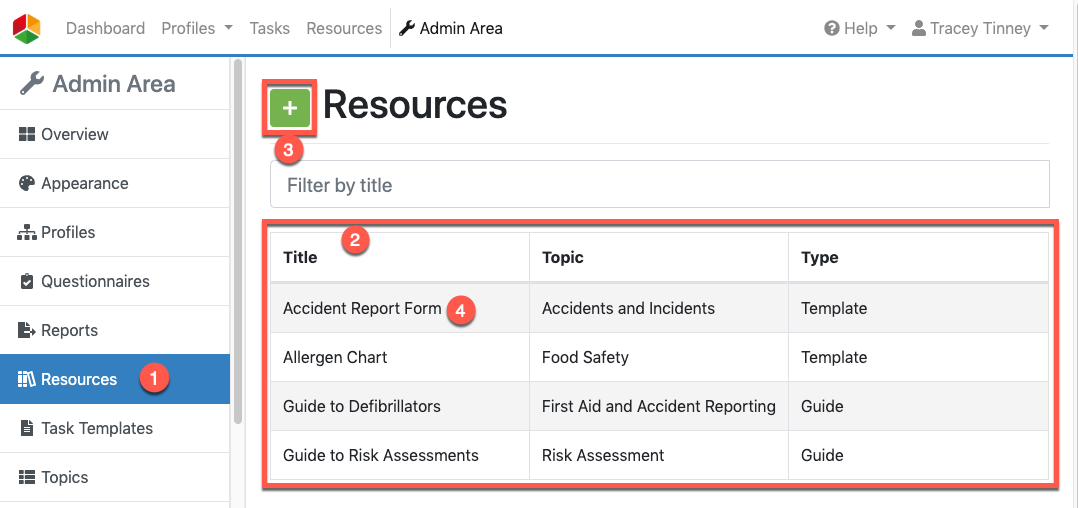
Task: Open the Guide to Defibrillators resource
Action: click(x=362, y=406)
